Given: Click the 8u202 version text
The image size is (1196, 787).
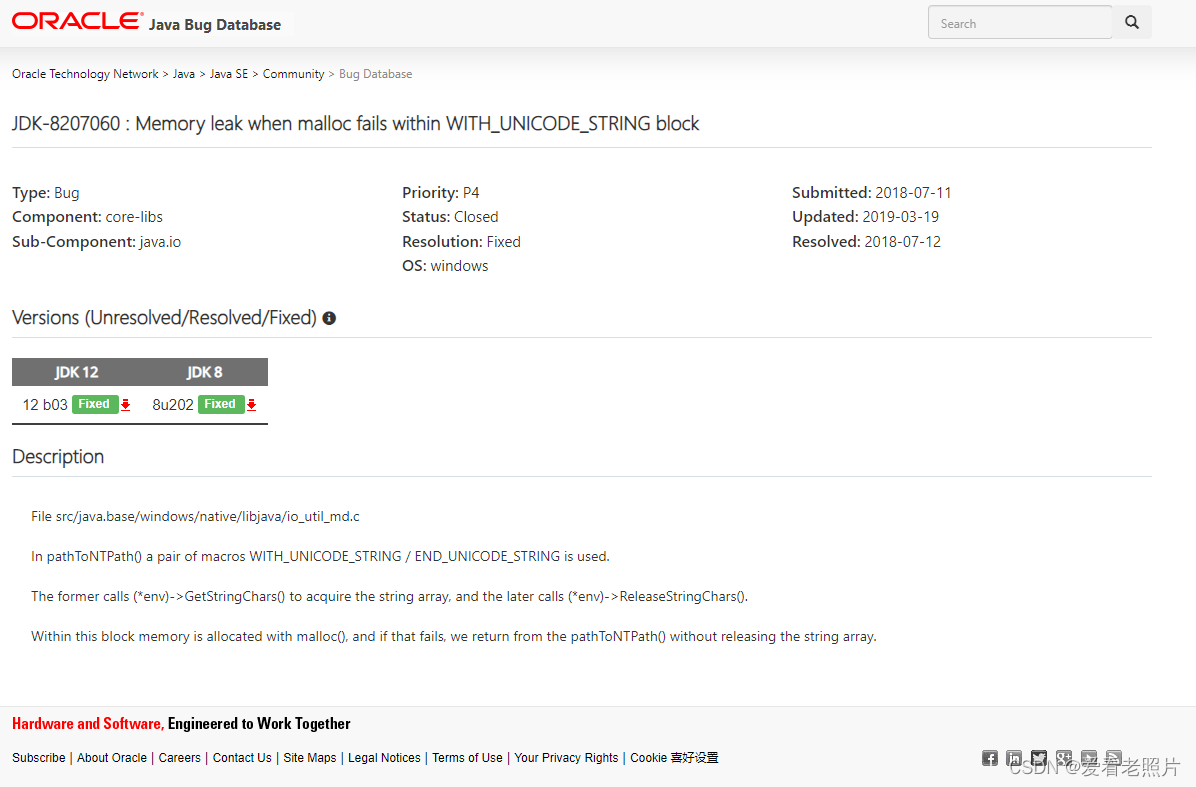Looking at the screenshot, I should [x=172, y=405].
